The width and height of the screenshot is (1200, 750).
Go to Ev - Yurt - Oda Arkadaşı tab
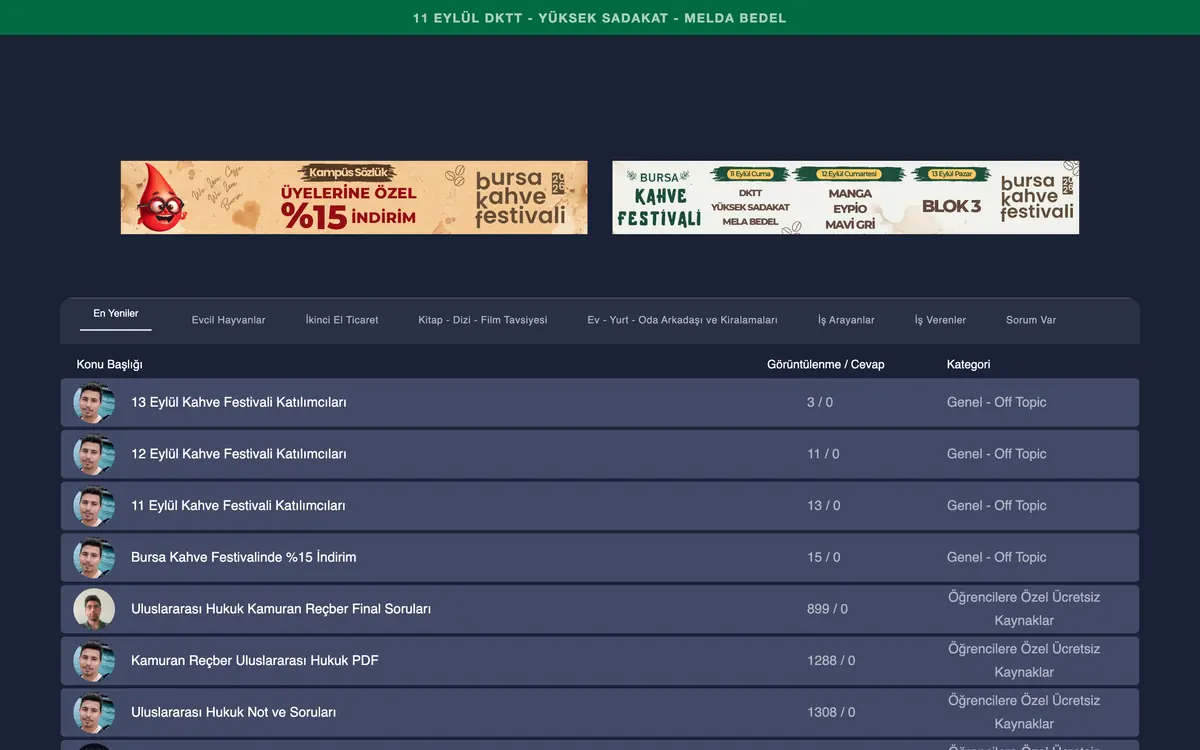coord(682,320)
